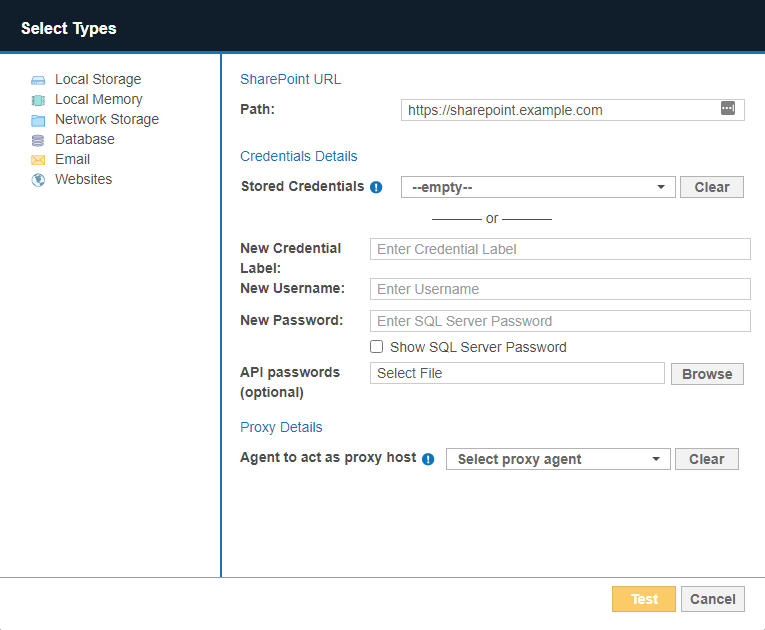
Task: Click the Local Storage drive icon
Action: [x=38, y=80]
